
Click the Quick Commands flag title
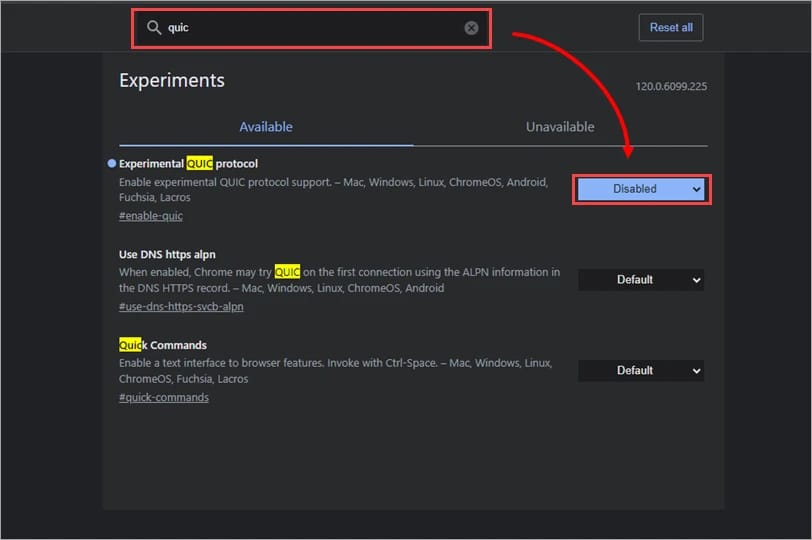[163, 345]
